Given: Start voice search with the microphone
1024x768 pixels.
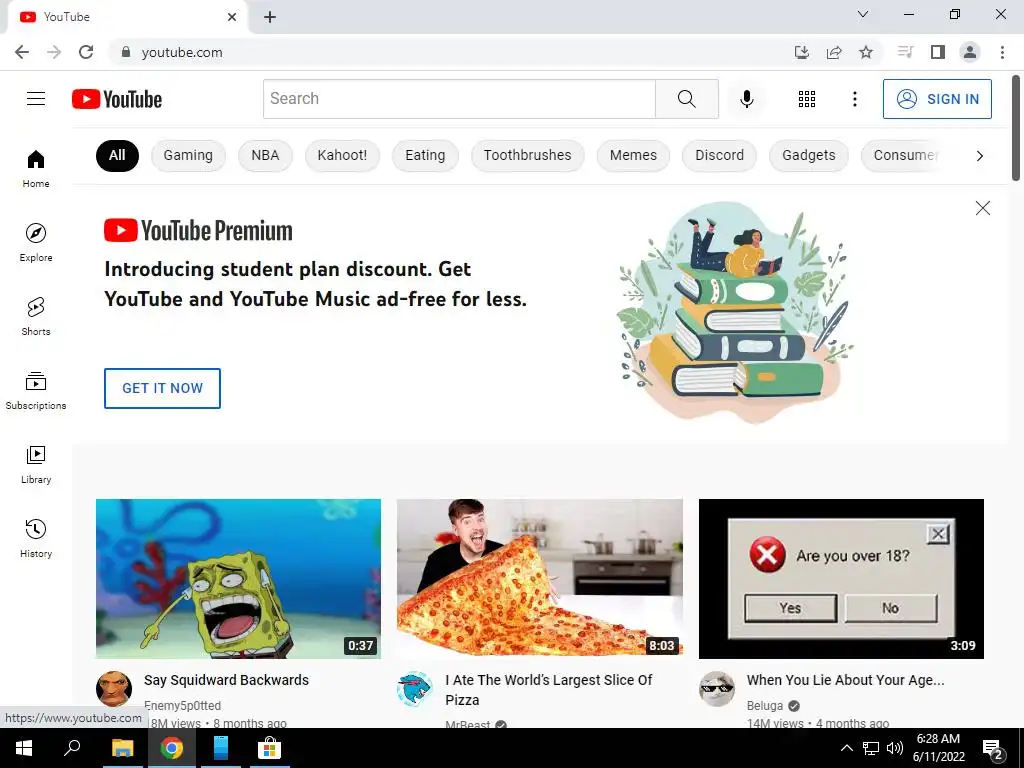Looking at the screenshot, I should pos(746,99).
